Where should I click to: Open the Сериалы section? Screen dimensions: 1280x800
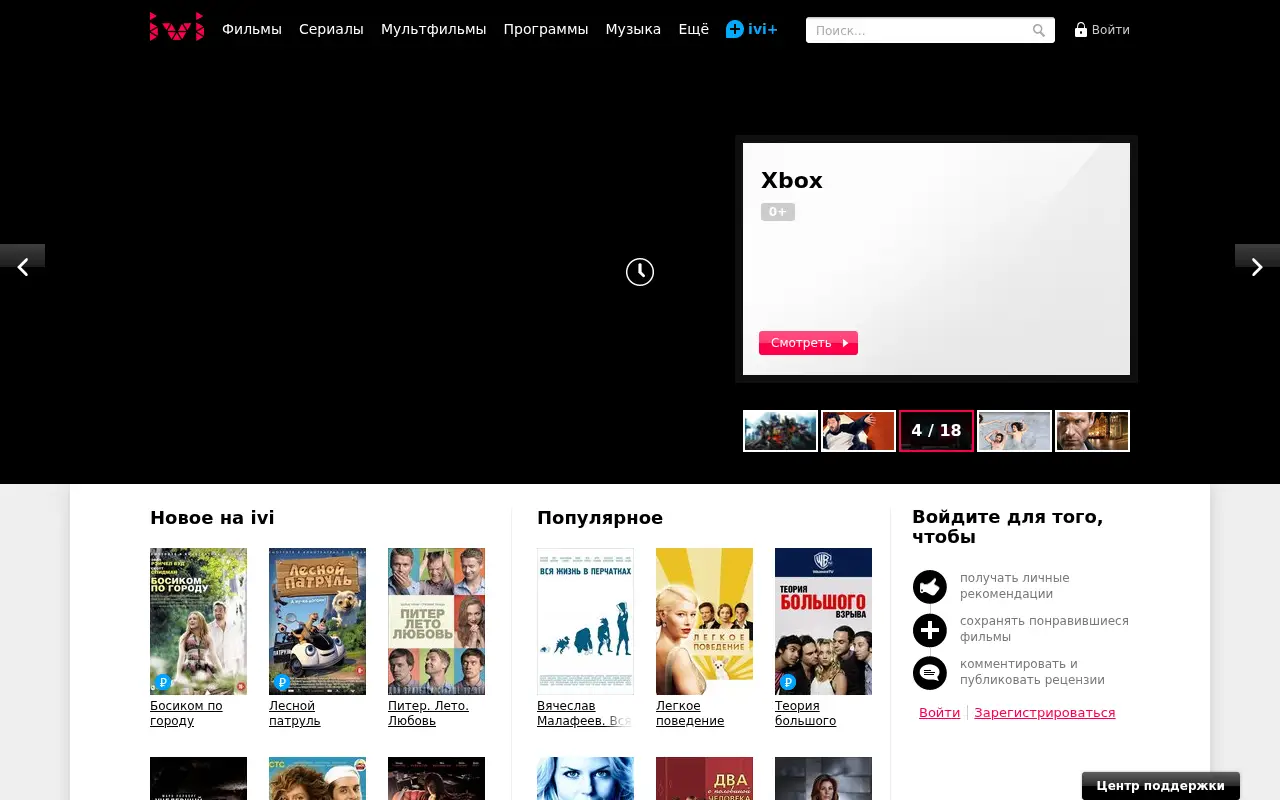(331, 29)
